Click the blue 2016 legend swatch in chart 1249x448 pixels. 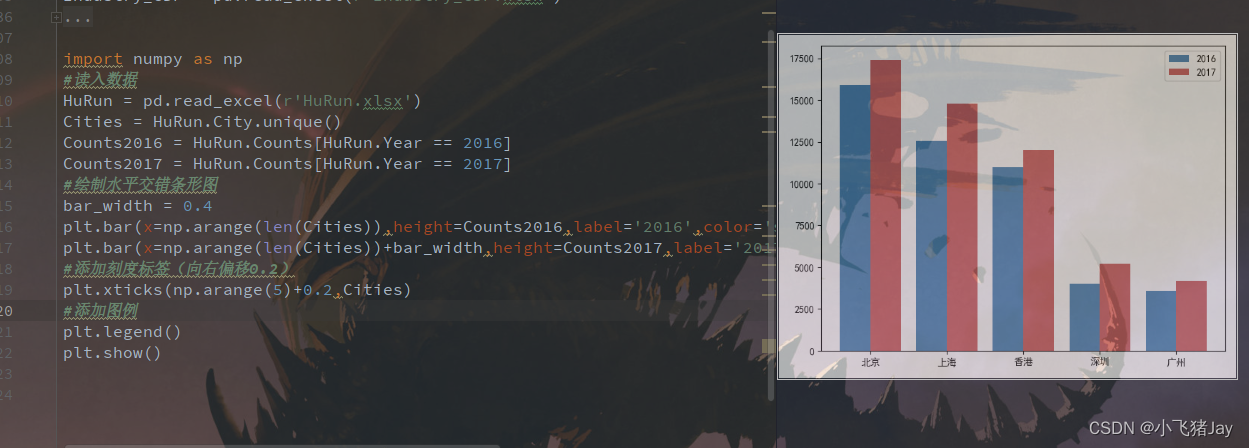coord(1179,59)
